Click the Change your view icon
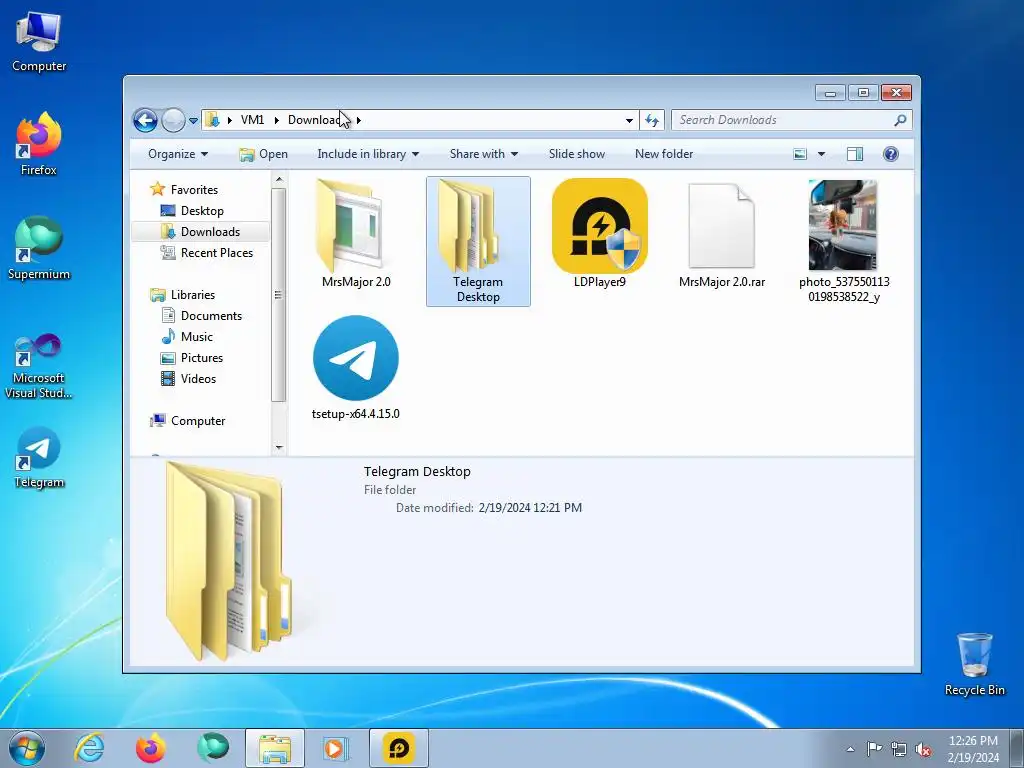 [x=800, y=154]
